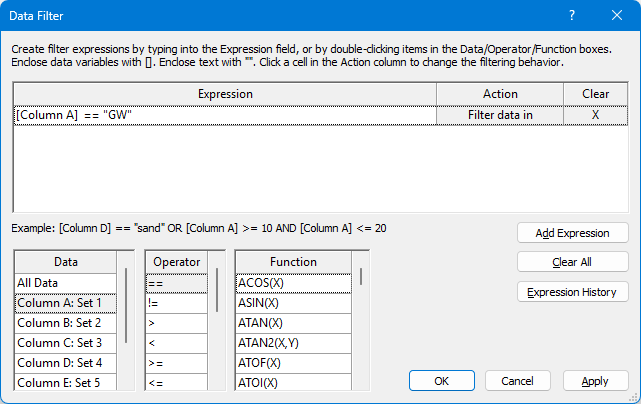Pick Column C: Set 3 from Data list
The height and width of the screenshot is (404, 641).
point(66,342)
